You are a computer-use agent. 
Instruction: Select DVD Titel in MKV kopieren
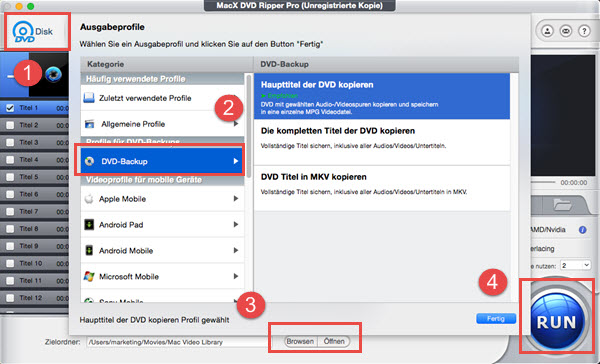click(x=382, y=188)
